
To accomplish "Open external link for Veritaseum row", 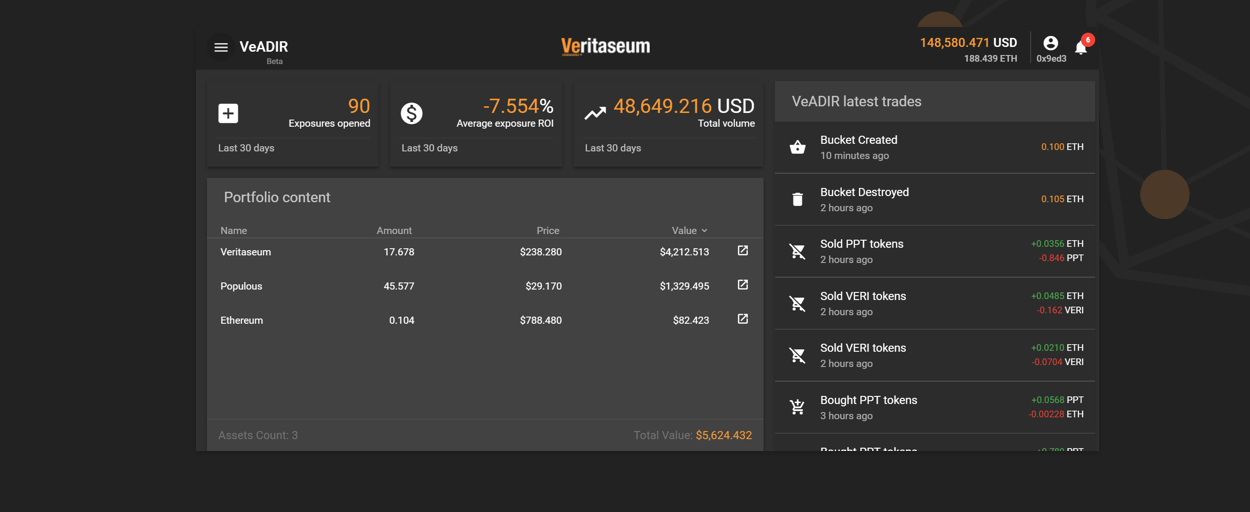I will pyautogui.click(x=742, y=251).
